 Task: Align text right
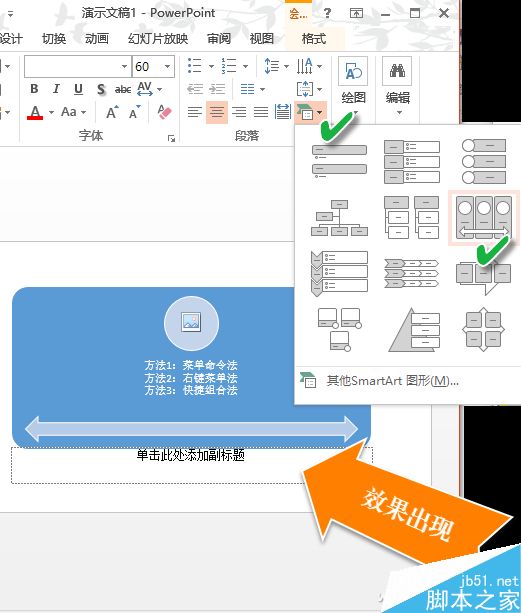[239, 112]
